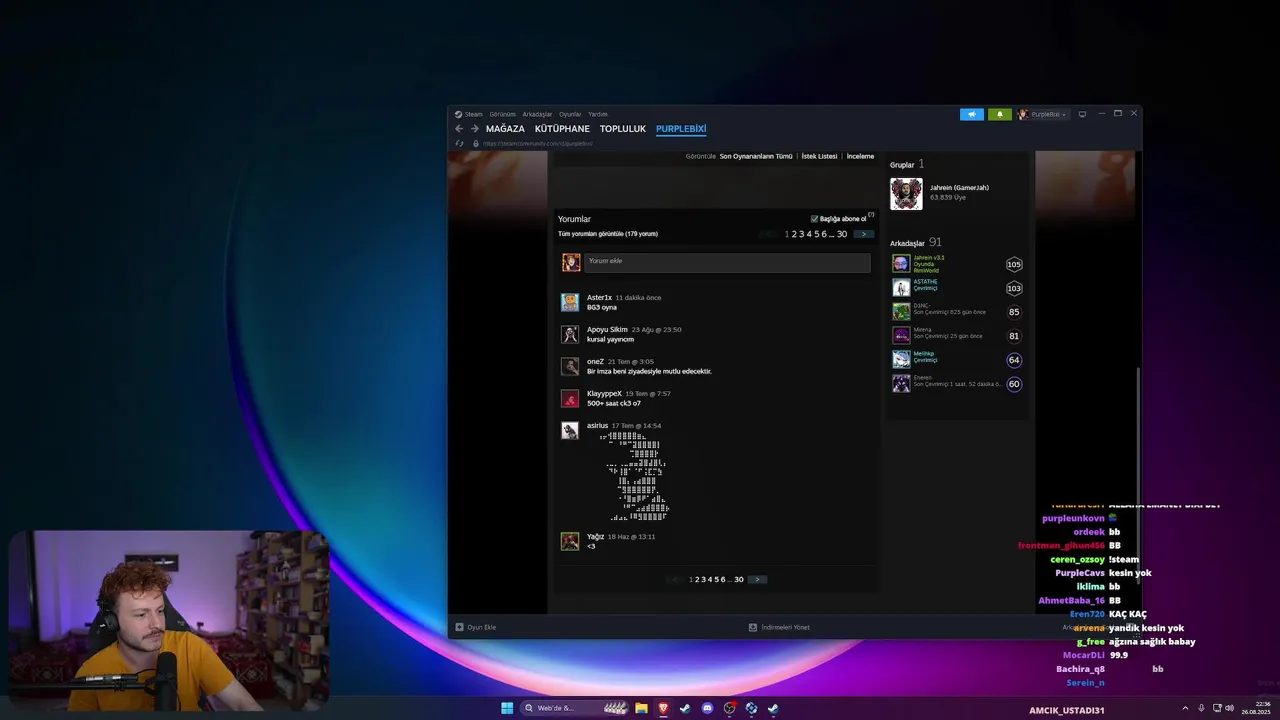Screen dimensions: 1280x720
Task: Go back with the Steam back arrow
Action: click(459, 129)
